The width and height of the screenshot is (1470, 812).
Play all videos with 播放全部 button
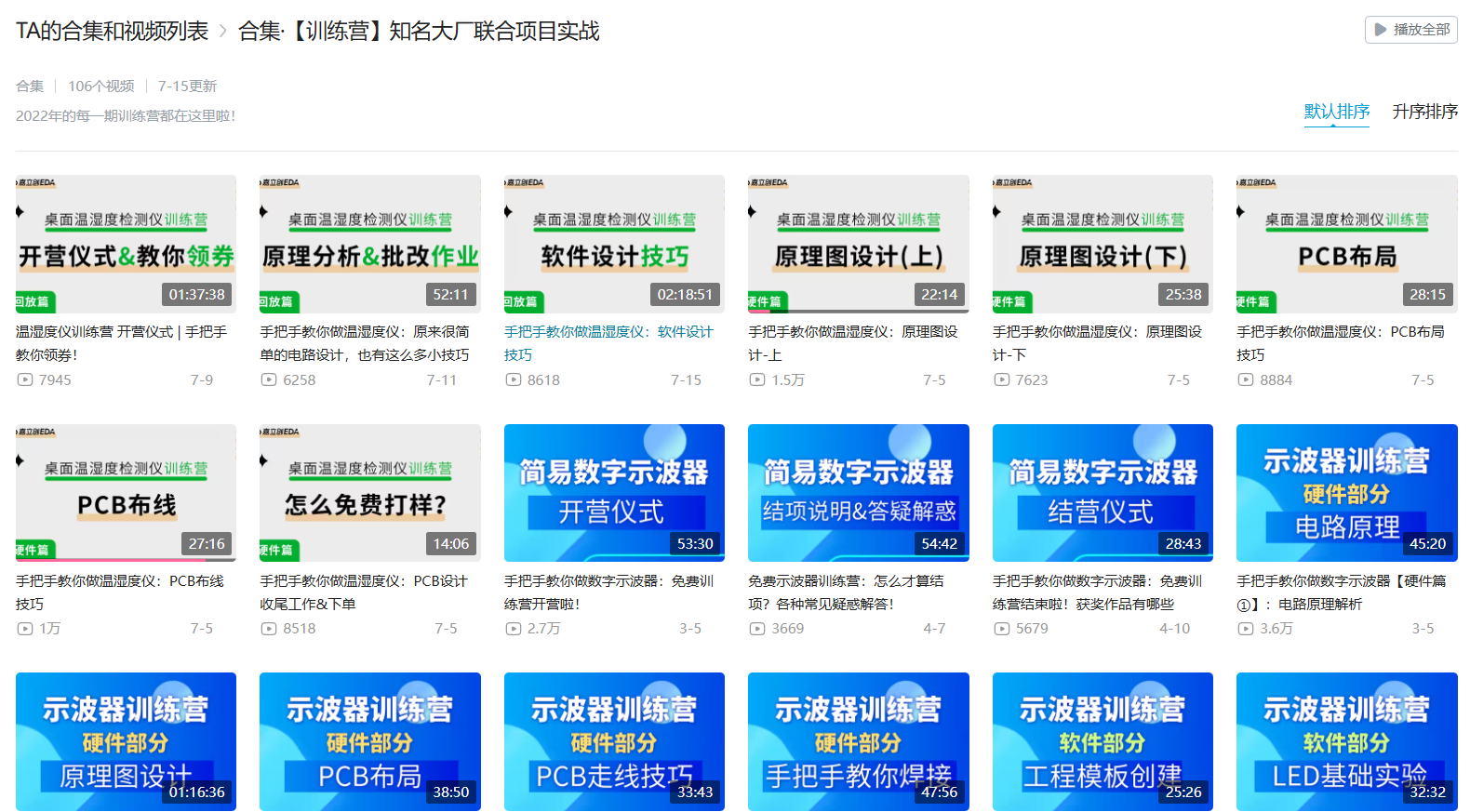click(1411, 30)
